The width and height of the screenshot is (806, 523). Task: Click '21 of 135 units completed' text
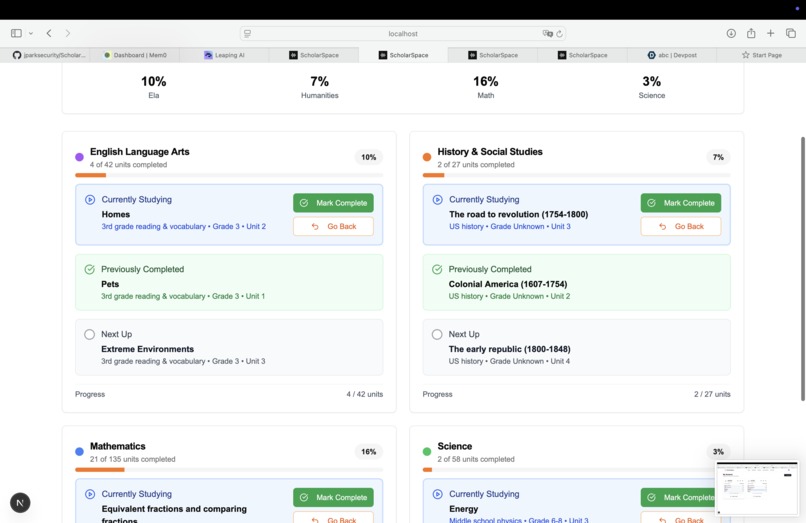[133, 459]
